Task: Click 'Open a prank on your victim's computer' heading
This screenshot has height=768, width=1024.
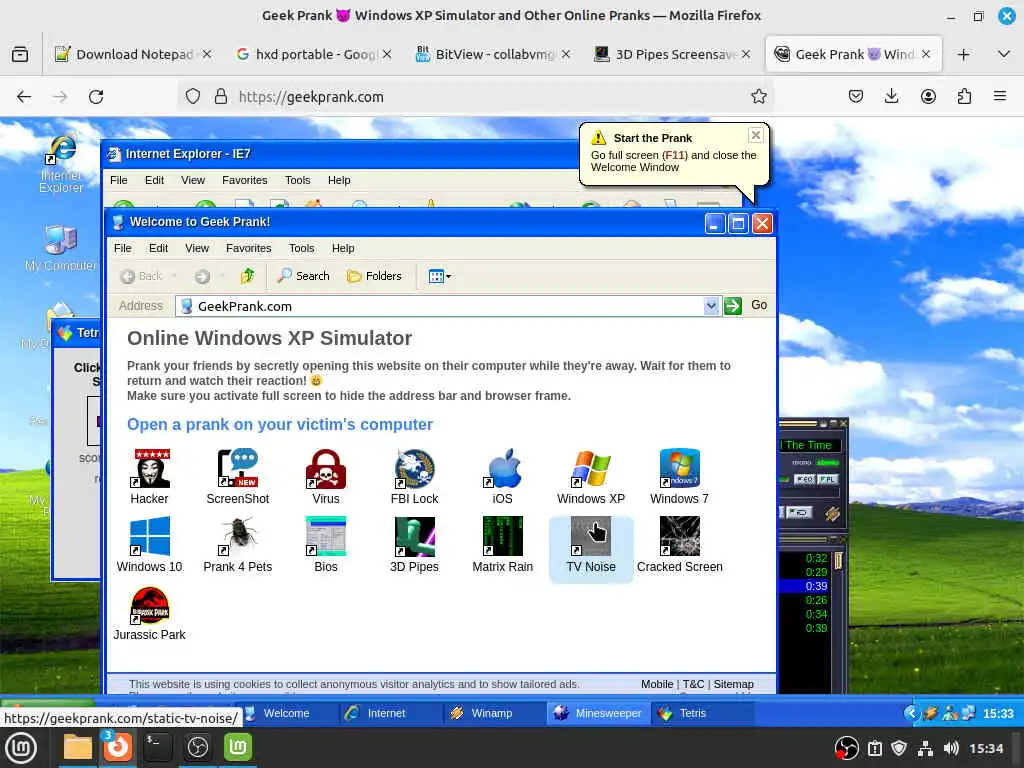Action: (280, 424)
